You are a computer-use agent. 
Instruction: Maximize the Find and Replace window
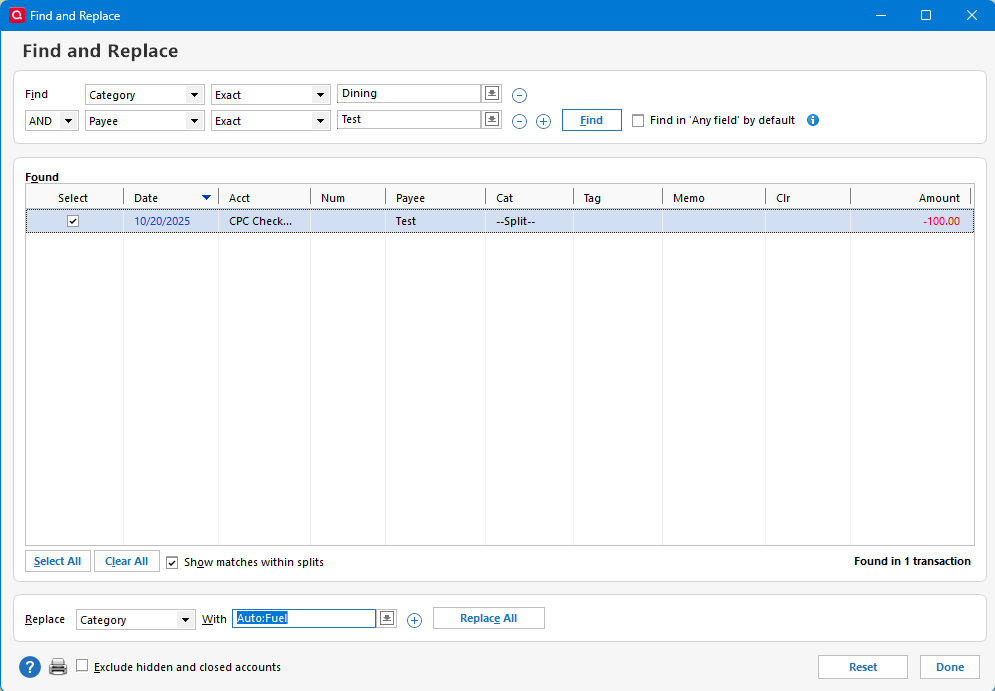926,15
